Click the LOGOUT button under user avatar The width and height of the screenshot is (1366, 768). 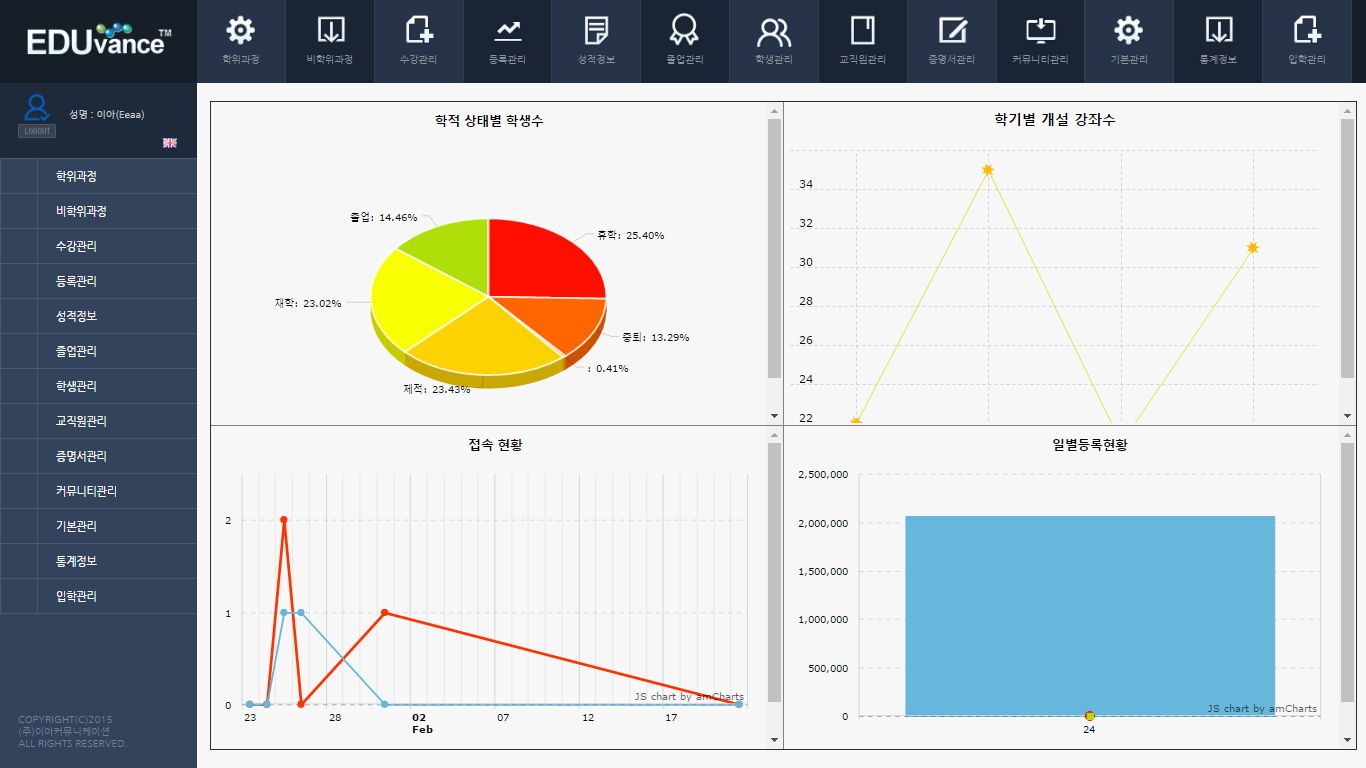37,131
